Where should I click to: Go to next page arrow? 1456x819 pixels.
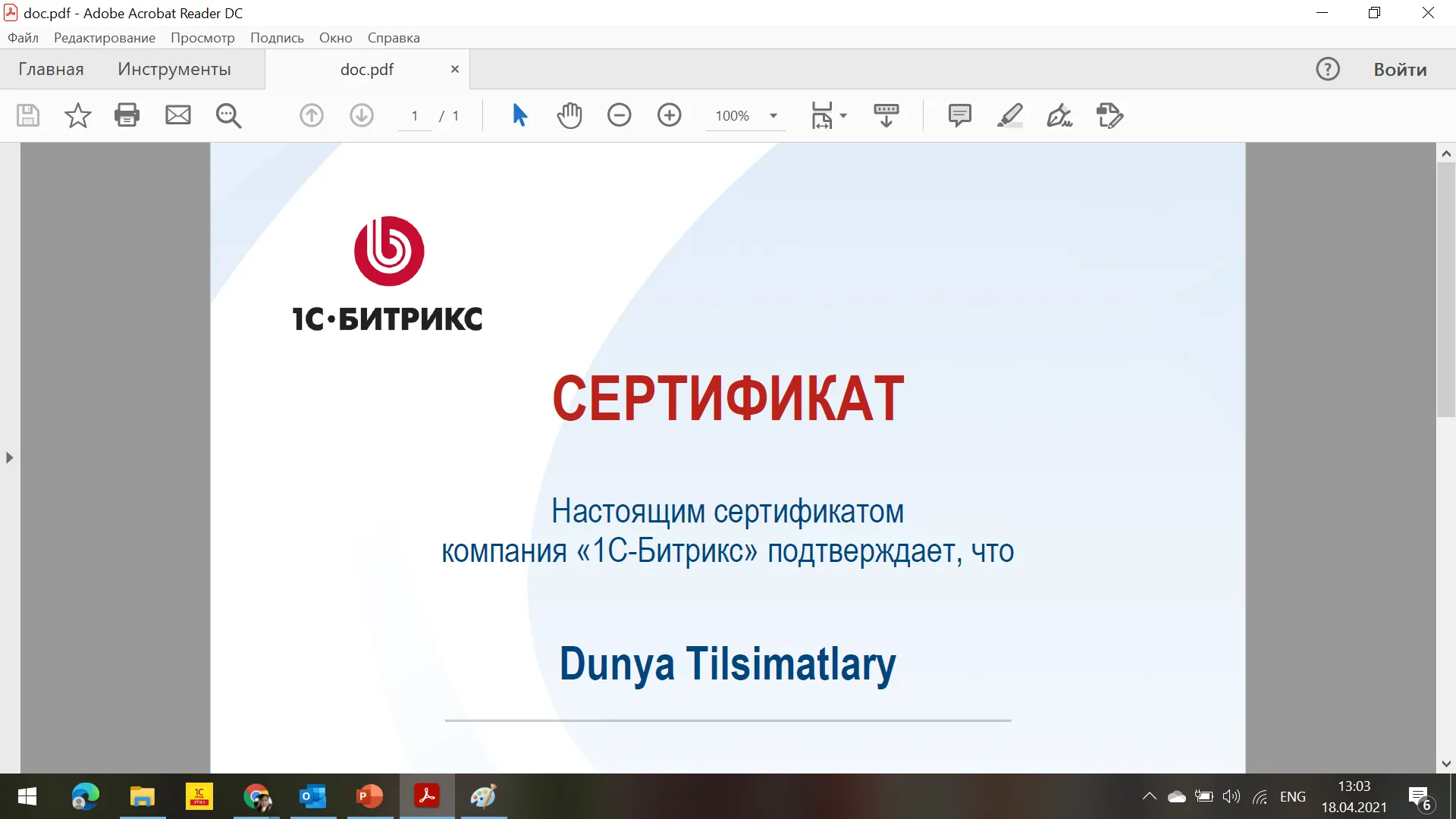pos(362,115)
